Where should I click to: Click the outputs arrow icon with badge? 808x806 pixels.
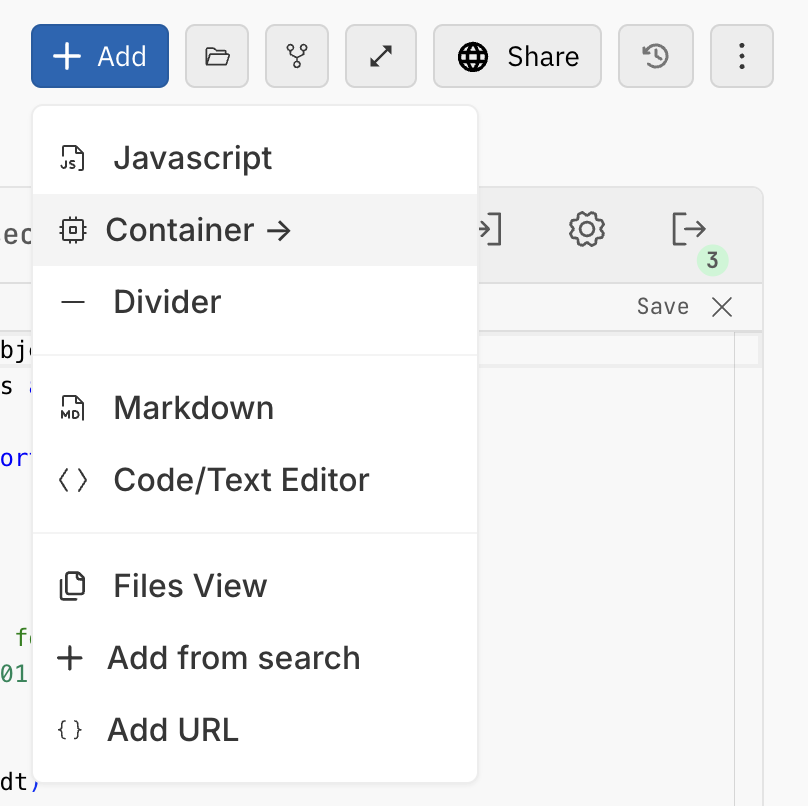click(689, 229)
